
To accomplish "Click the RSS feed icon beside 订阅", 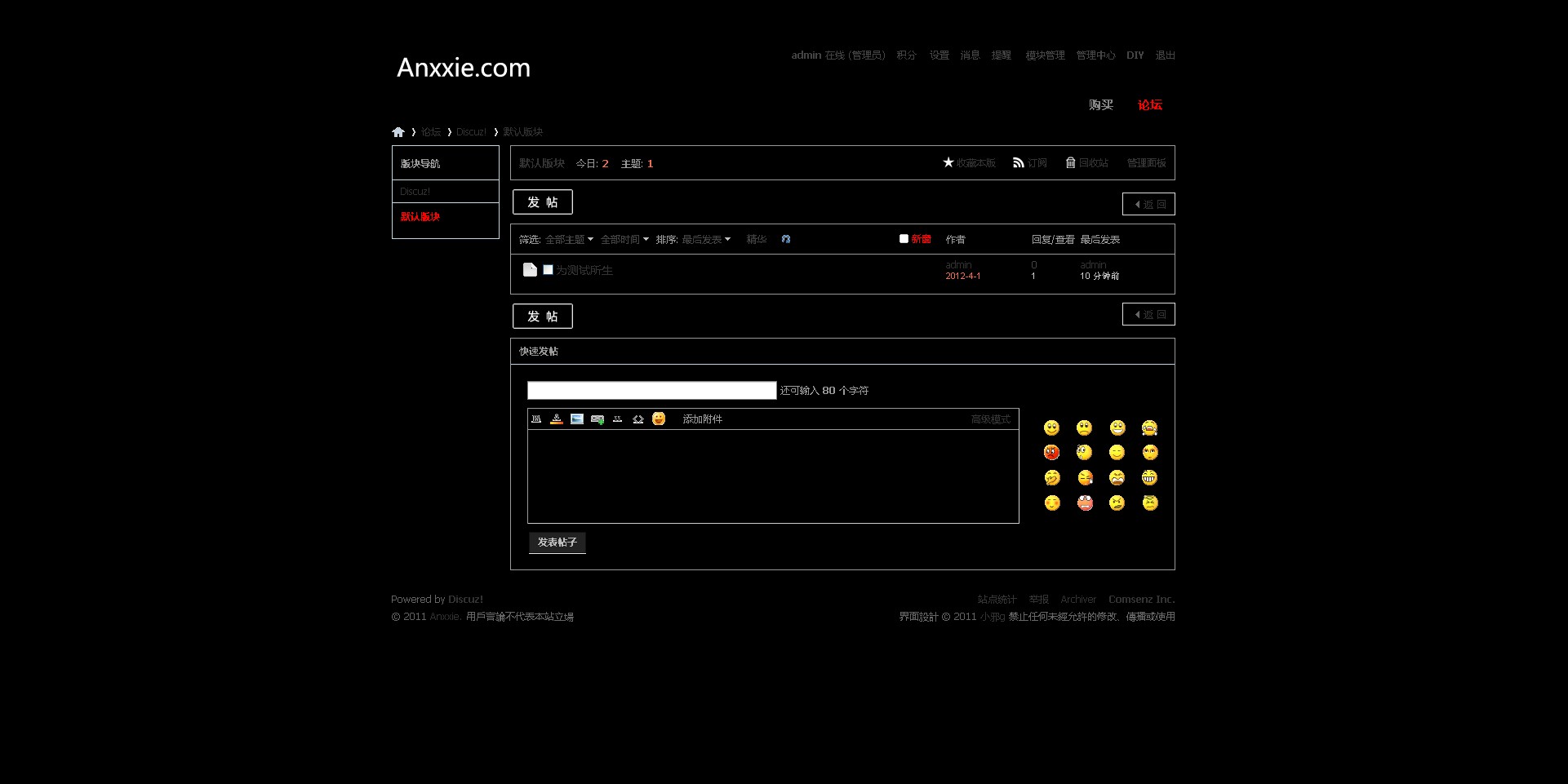I will [1019, 162].
